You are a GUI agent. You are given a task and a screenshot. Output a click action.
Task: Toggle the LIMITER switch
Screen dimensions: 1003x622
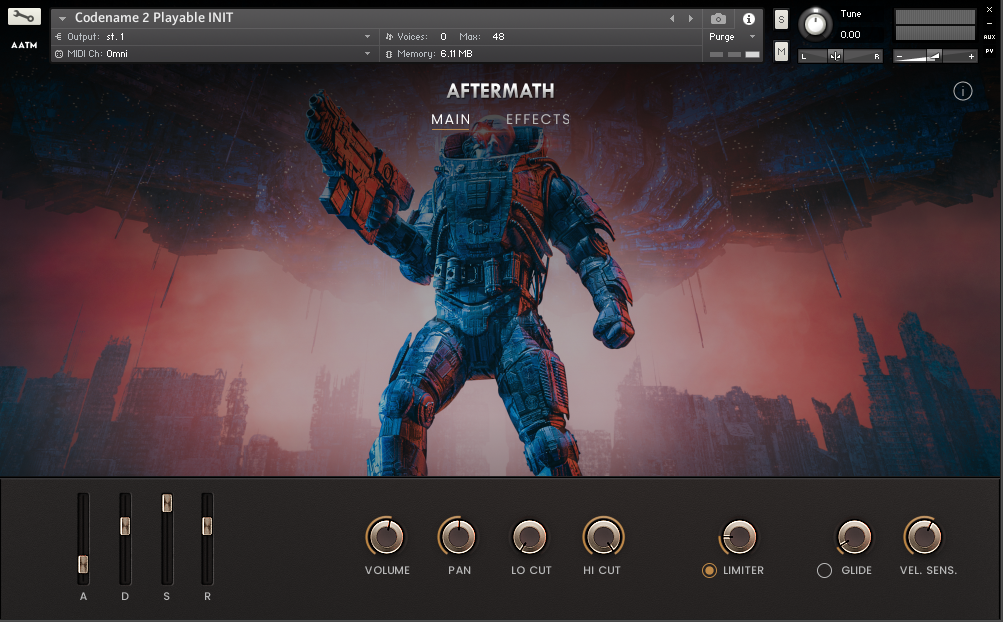710,570
